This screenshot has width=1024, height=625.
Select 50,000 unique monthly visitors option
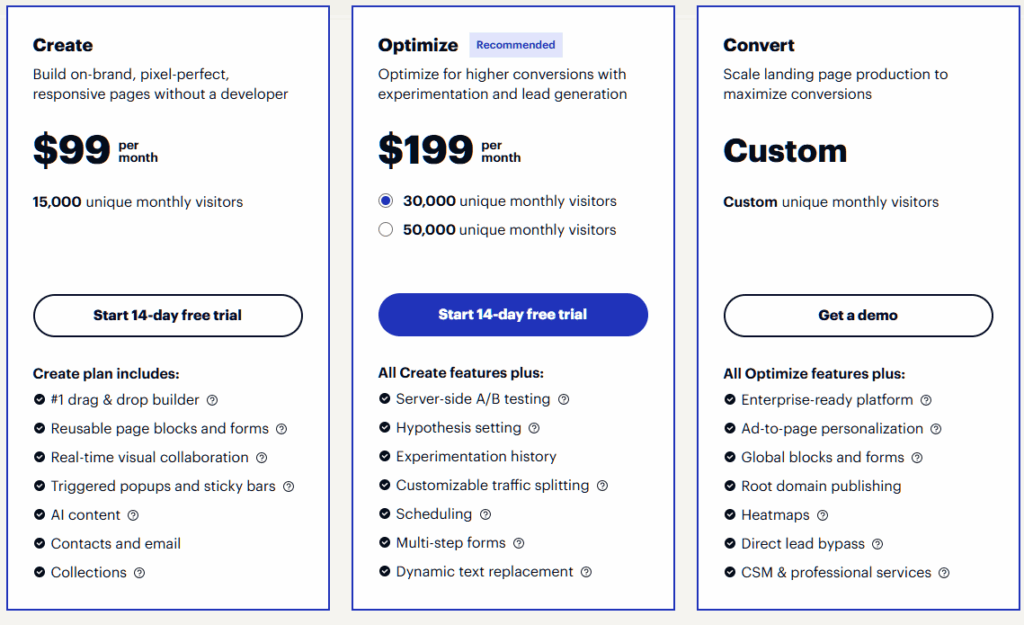tap(386, 230)
